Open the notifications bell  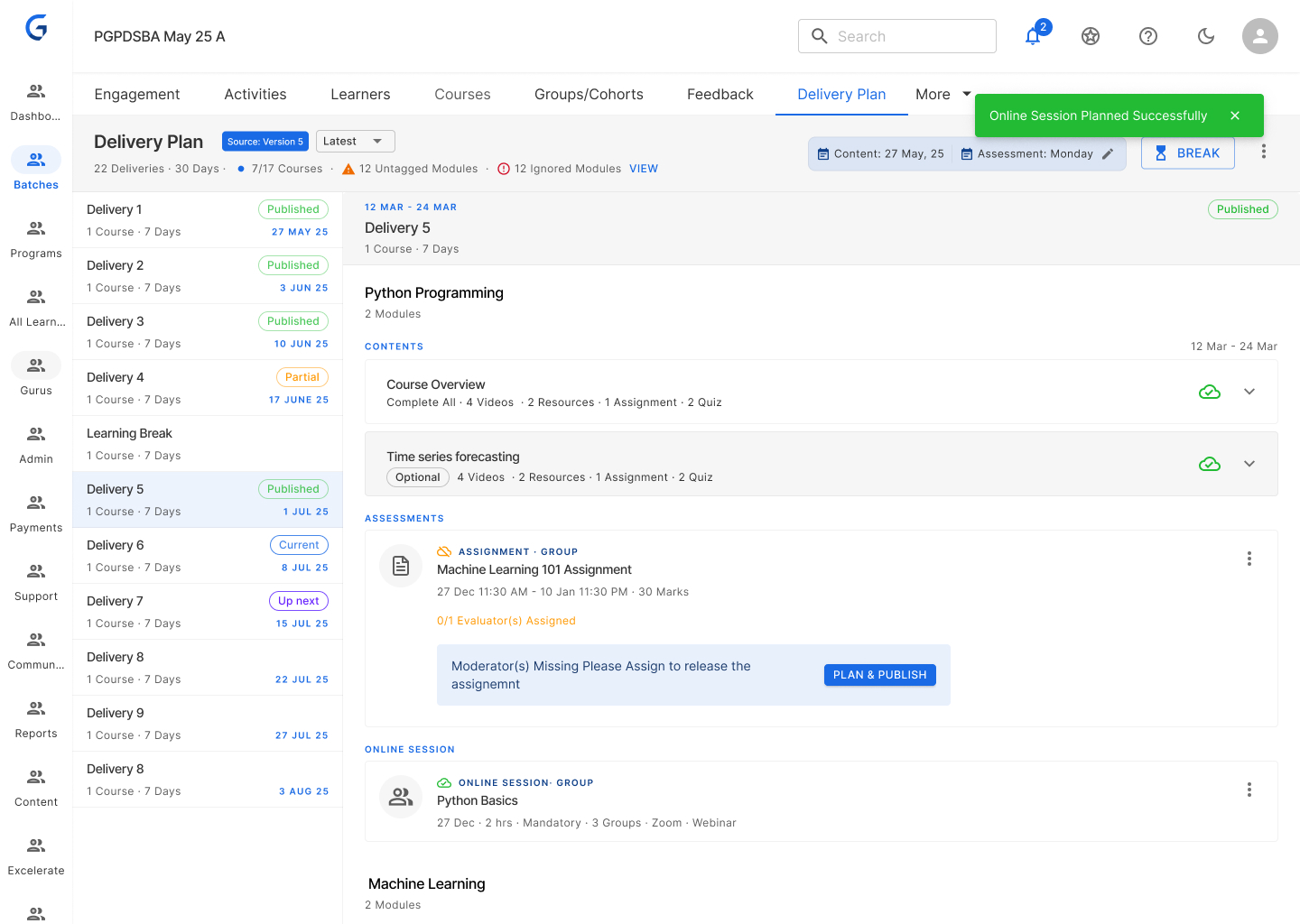click(x=1033, y=36)
